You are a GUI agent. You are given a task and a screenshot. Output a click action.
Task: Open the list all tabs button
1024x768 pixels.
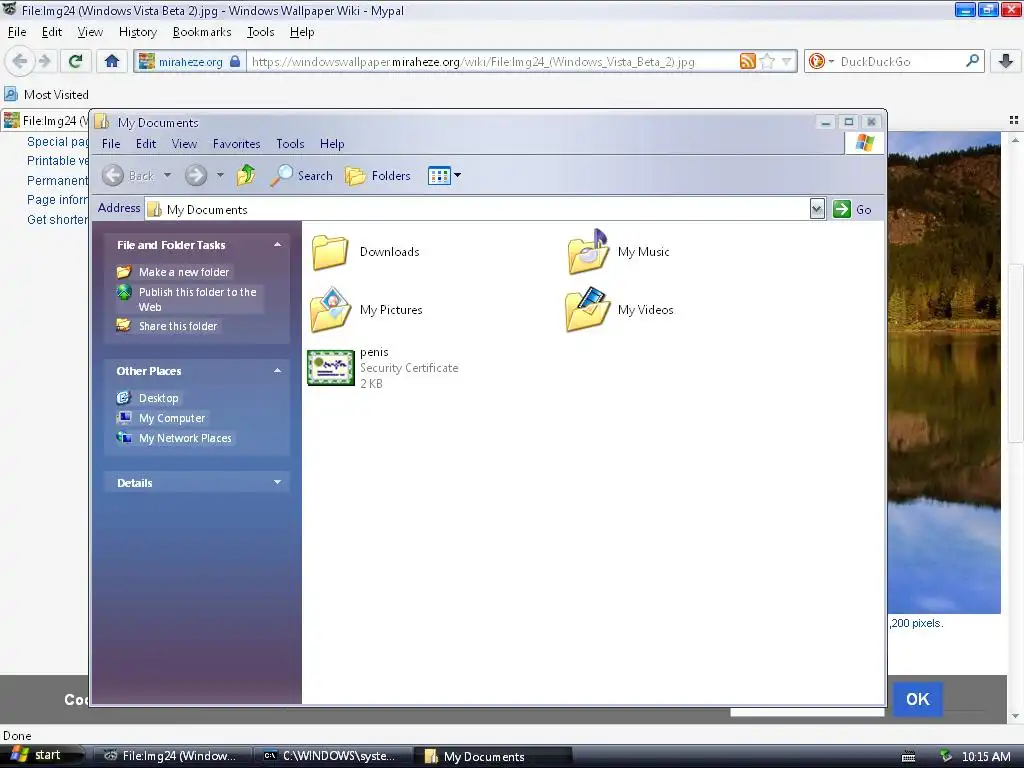pyautogui.click(x=1014, y=120)
